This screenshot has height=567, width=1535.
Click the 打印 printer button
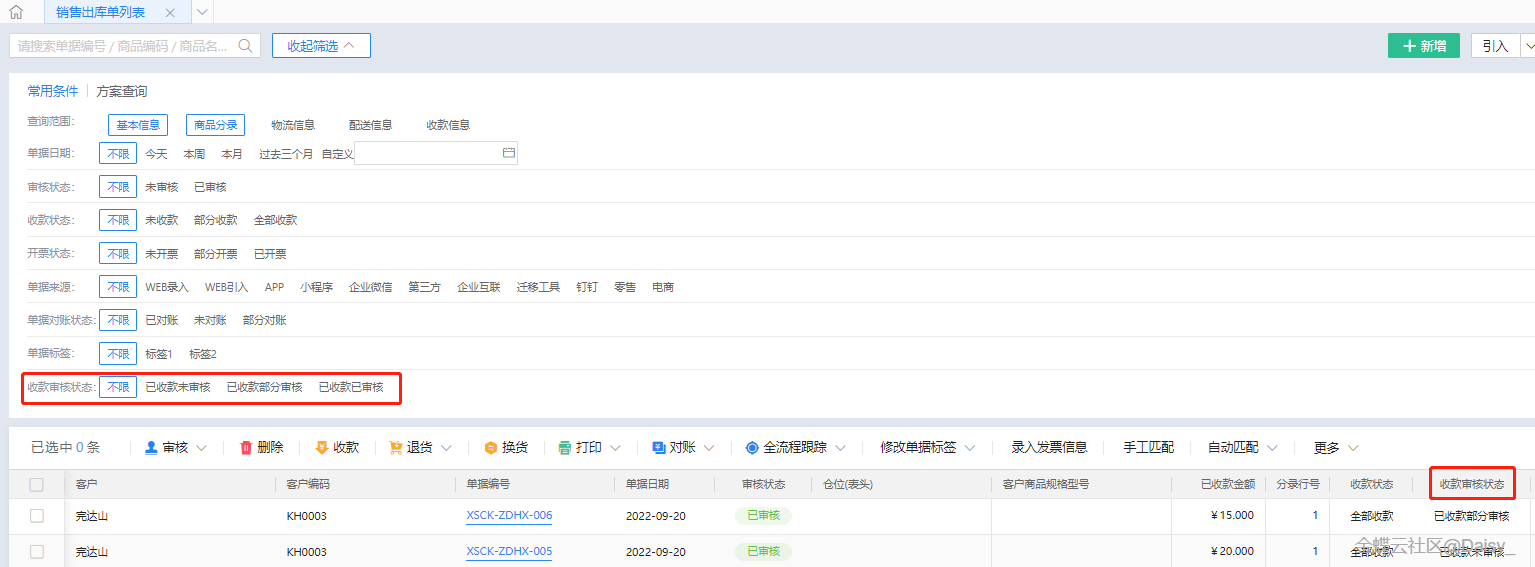[580, 447]
